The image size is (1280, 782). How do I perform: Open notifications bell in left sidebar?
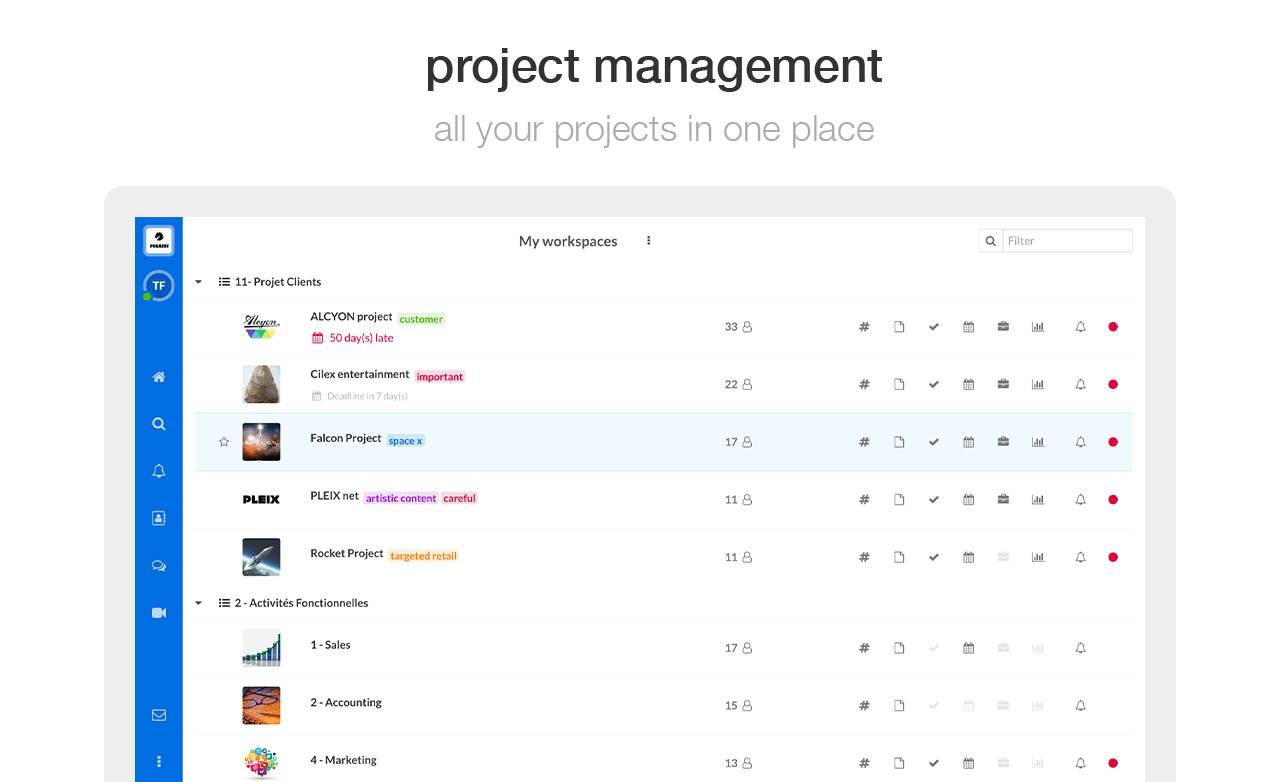click(x=158, y=471)
